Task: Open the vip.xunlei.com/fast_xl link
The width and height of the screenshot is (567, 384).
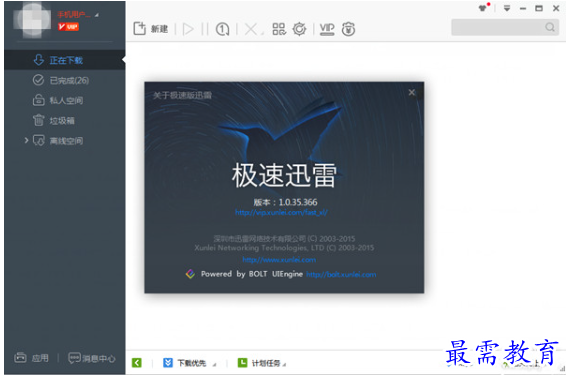Action: 281,212
